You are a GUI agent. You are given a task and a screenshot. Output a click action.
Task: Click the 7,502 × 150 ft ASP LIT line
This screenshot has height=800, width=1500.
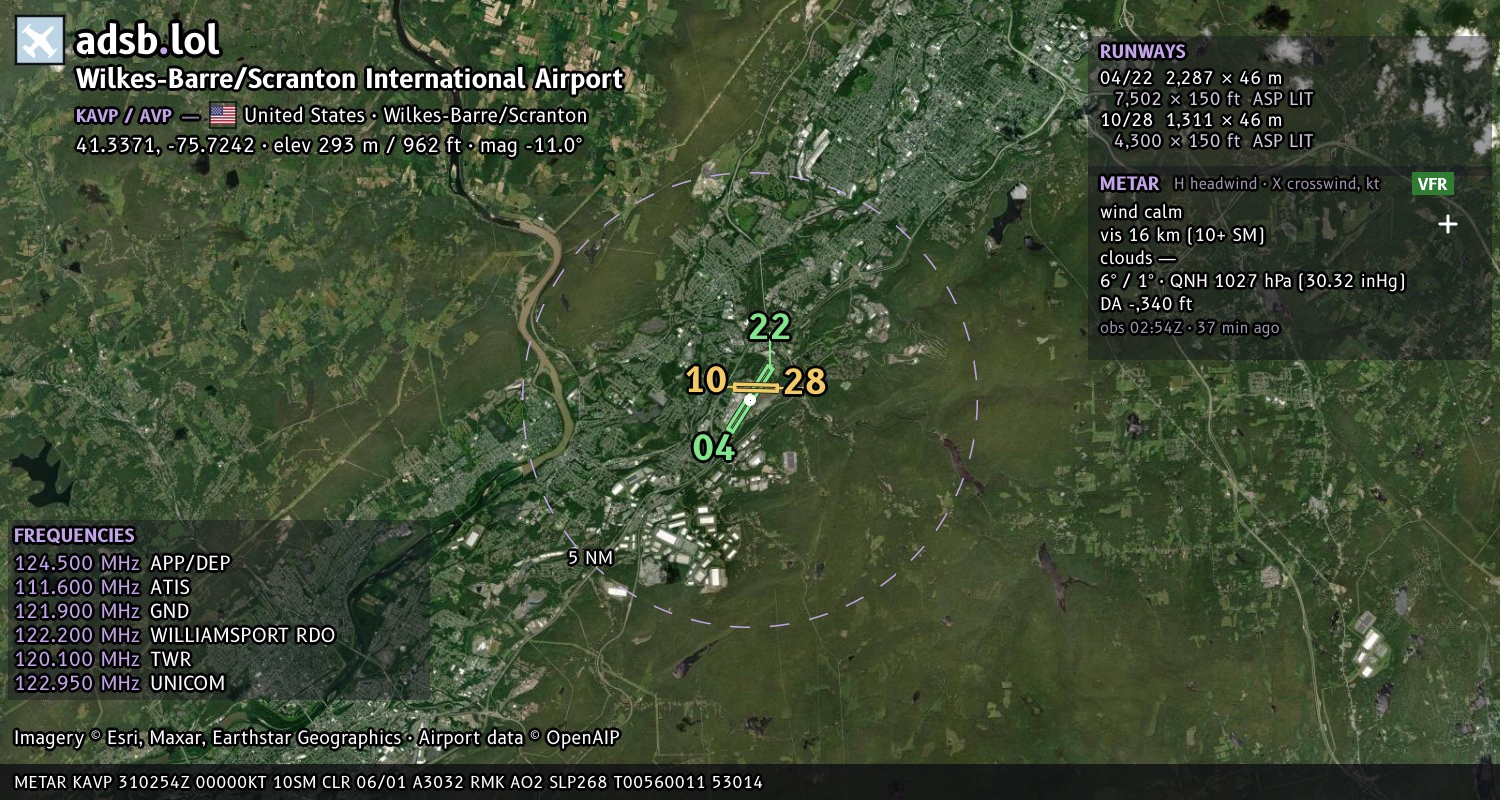click(1213, 99)
